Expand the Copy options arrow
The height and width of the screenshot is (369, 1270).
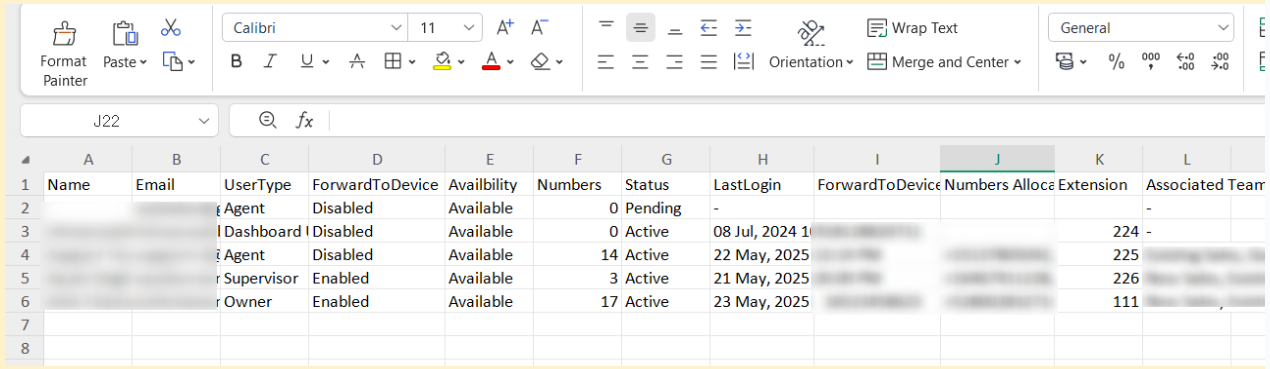pyautogui.click(x=191, y=62)
